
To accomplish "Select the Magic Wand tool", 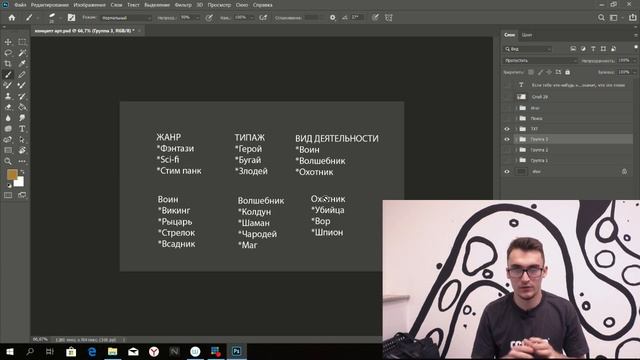I will pos(22,53).
